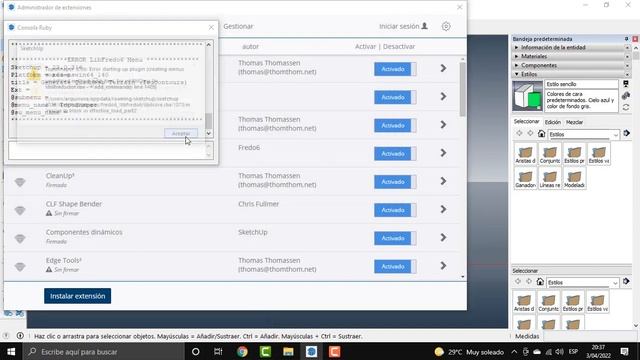Expand details chevron for Fredo6 row
The width and height of the screenshot is (640, 360).
click(443, 153)
